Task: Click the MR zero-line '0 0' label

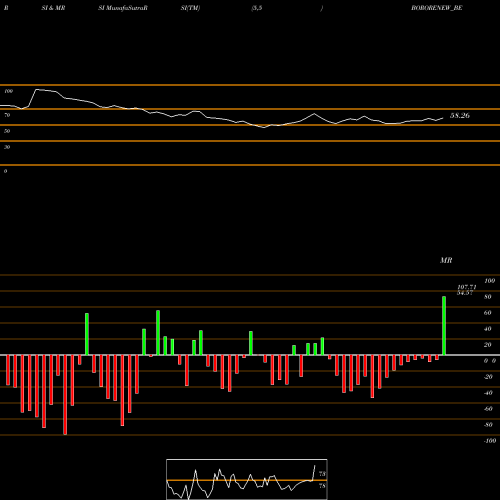Action: [490, 361]
